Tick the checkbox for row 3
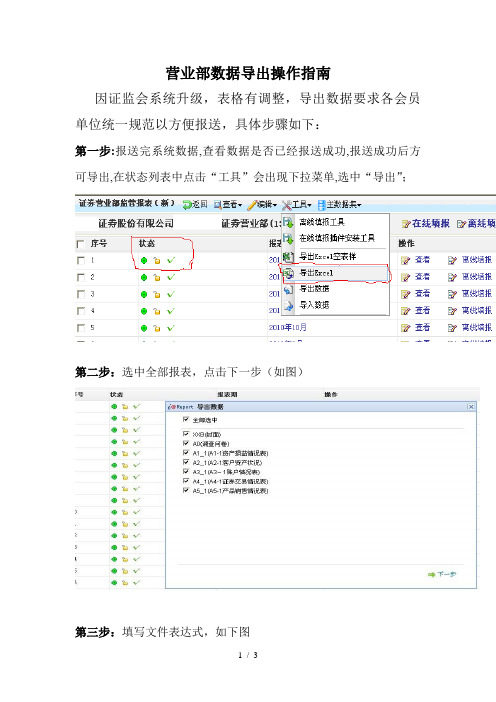 click(x=81, y=294)
